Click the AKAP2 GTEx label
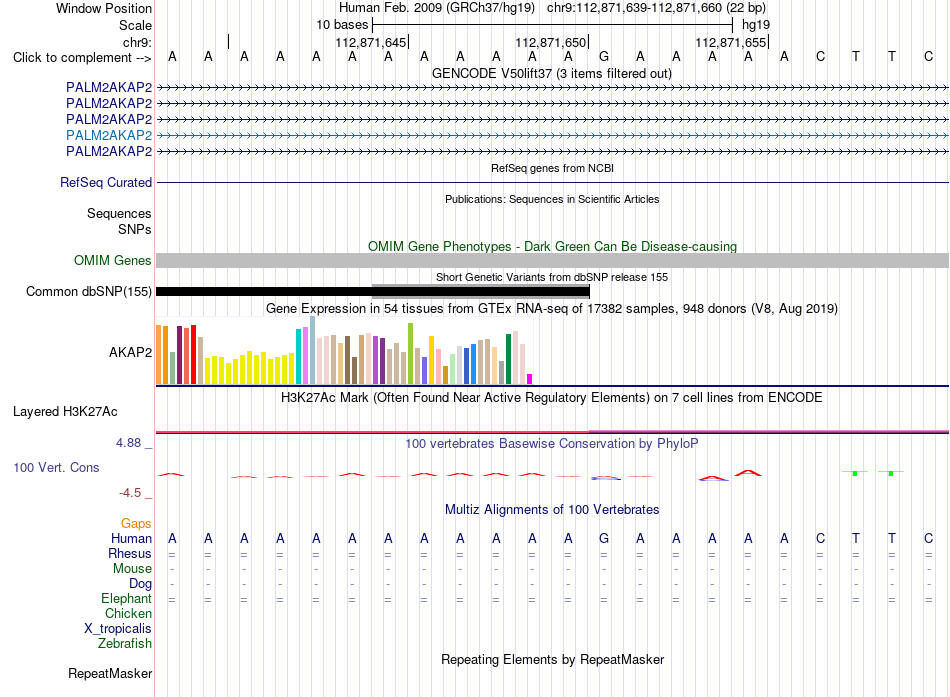950x697 pixels. click(x=130, y=352)
